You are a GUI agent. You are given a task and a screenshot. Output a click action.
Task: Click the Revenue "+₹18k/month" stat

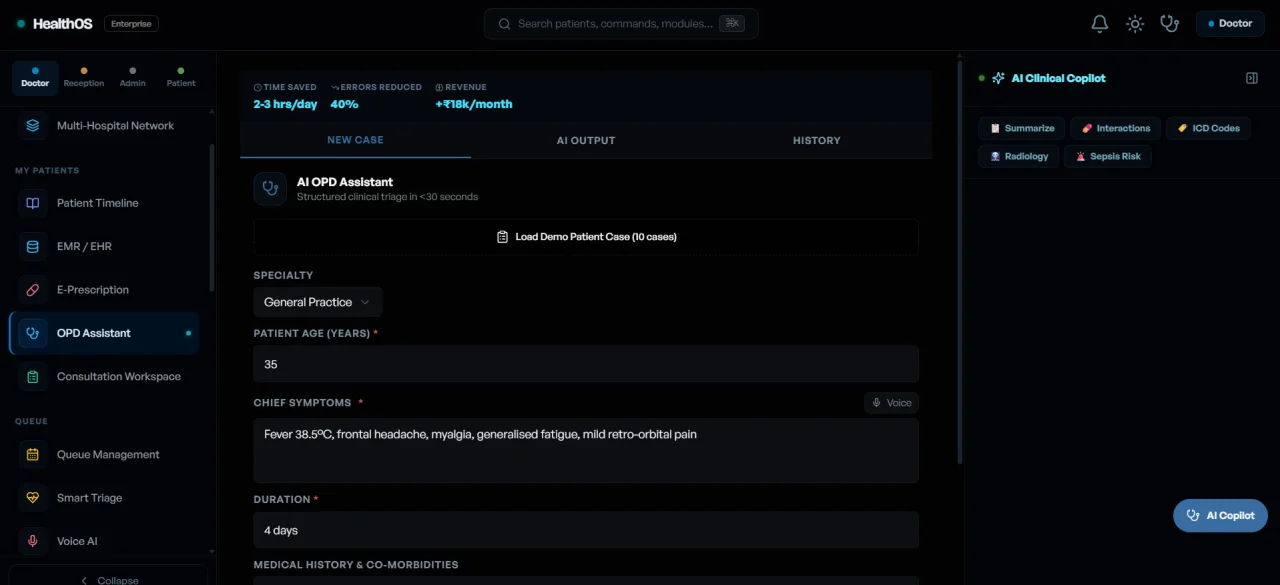pyautogui.click(x=474, y=104)
